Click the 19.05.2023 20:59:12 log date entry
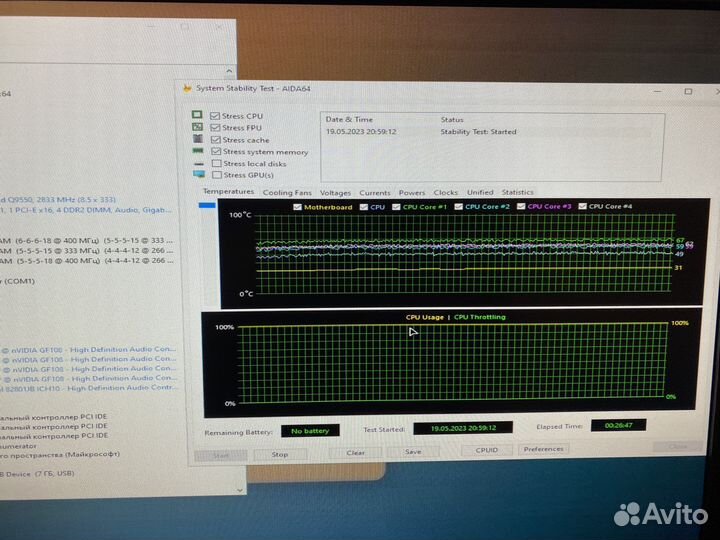720x540 pixels. 361,132
